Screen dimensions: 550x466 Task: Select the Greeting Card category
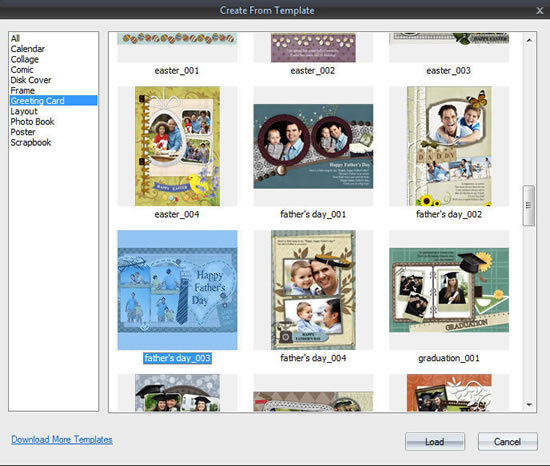tap(54, 101)
